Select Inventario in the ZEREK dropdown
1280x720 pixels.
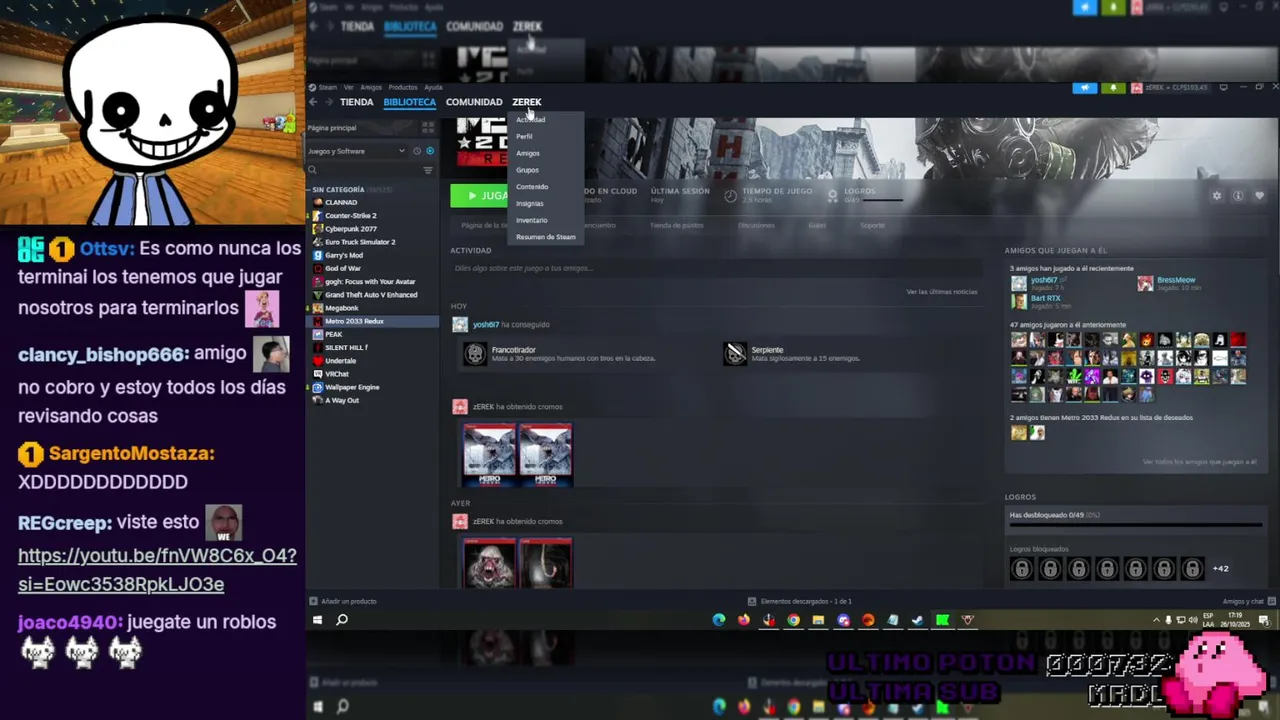click(x=532, y=220)
